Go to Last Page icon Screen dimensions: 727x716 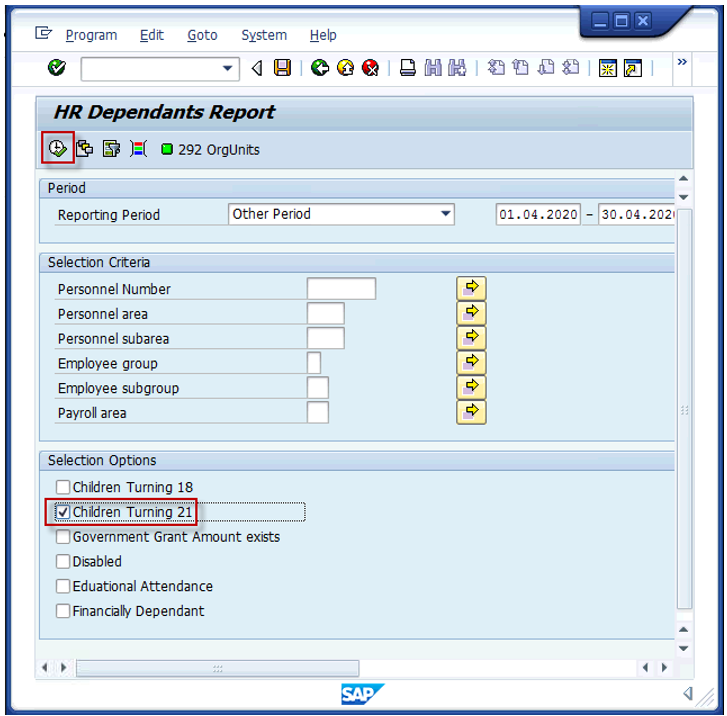click(571, 68)
